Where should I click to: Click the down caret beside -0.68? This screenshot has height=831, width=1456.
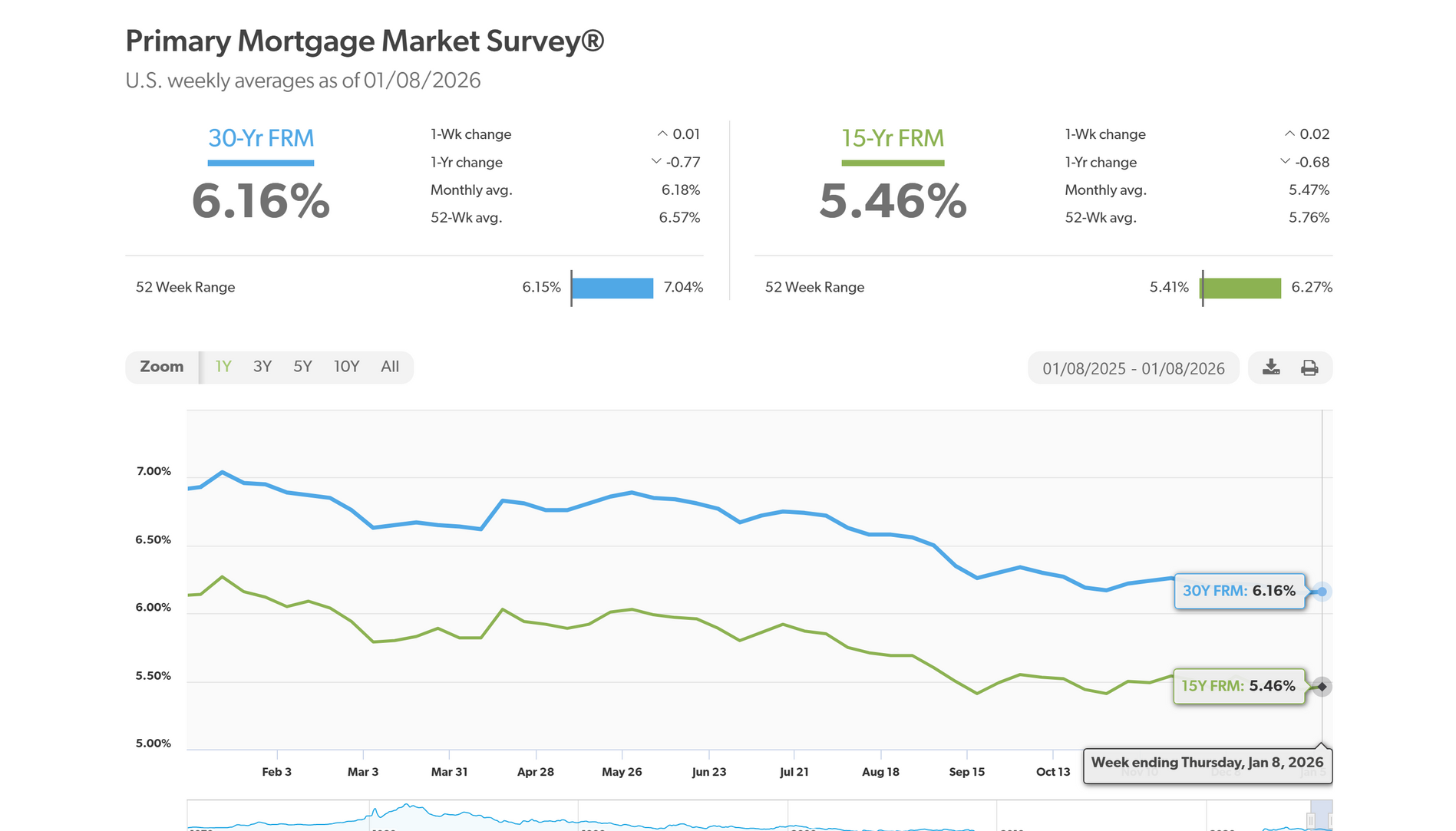(1285, 161)
